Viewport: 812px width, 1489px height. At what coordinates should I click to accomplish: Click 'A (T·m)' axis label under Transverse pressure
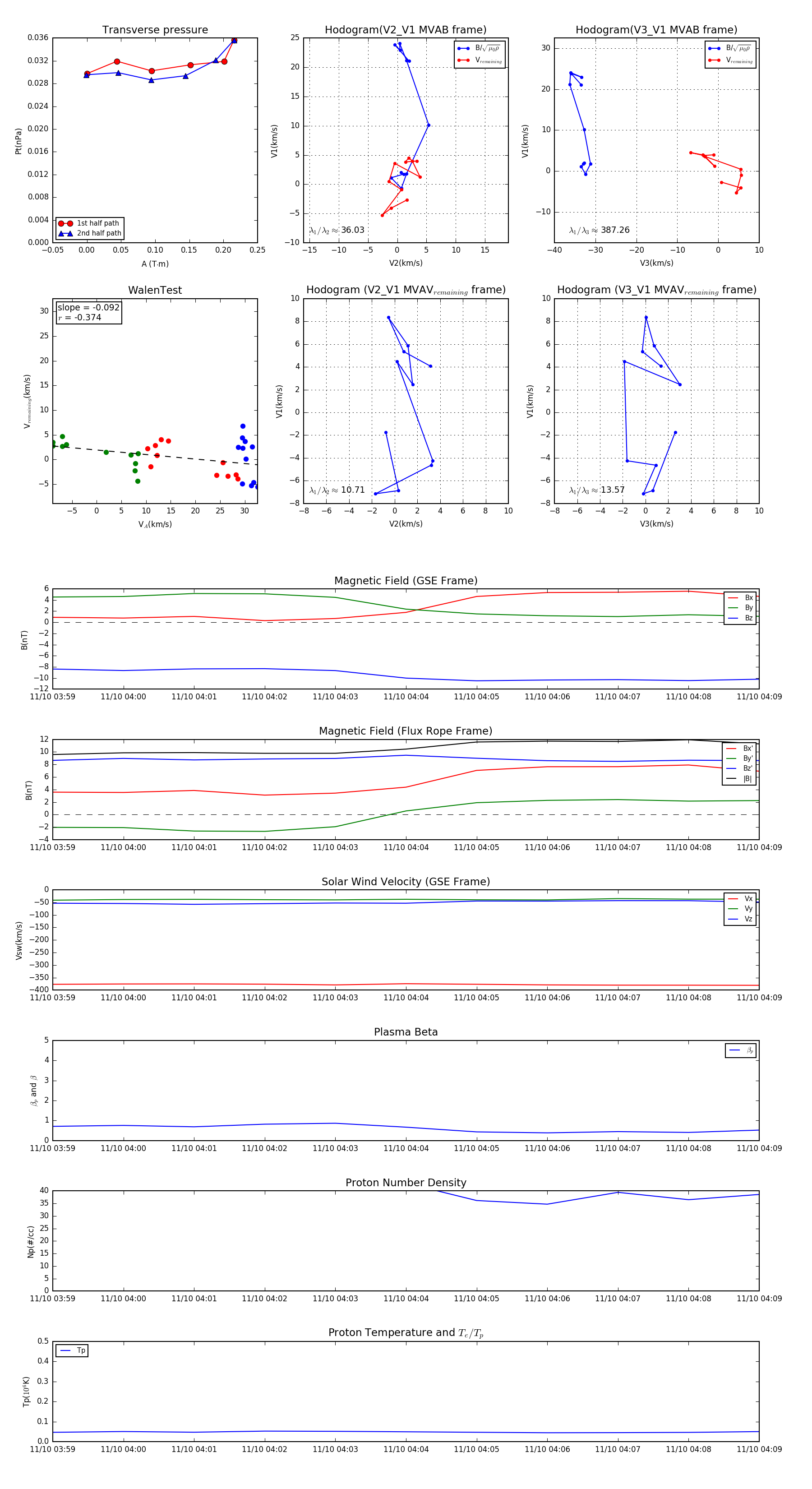click(155, 264)
